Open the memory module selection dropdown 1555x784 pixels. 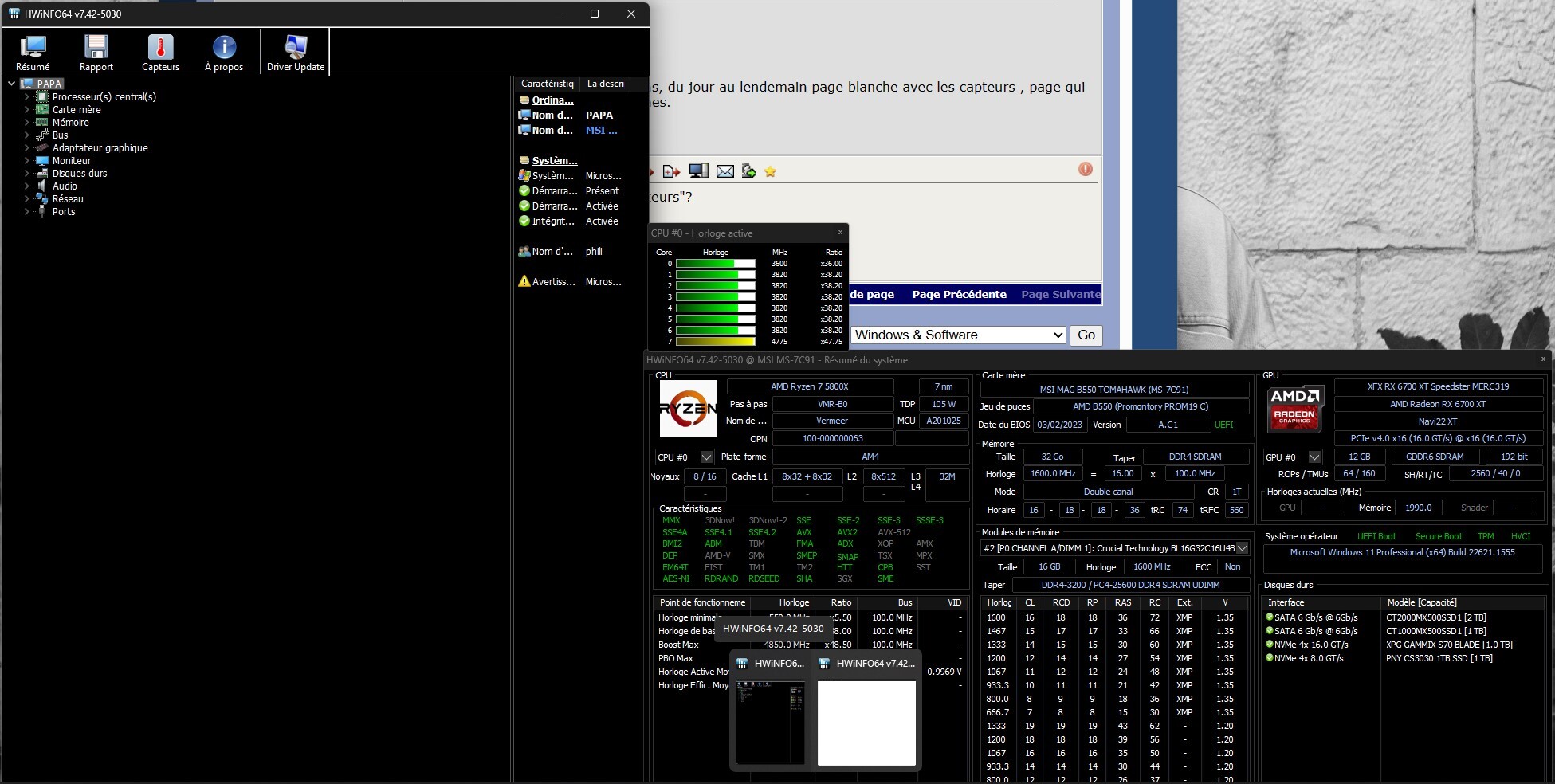pyautogui.click(x=1115, y=548)
